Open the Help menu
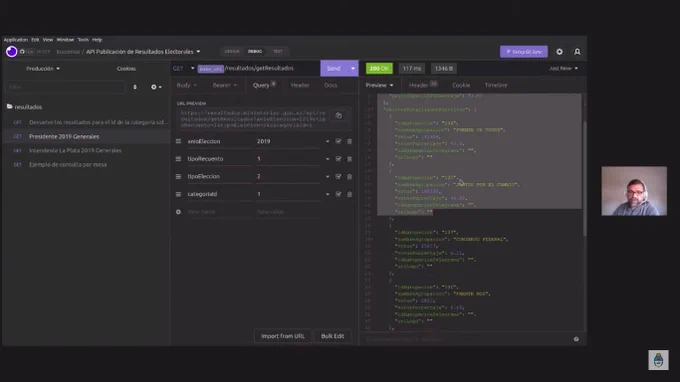 (97, 39)
